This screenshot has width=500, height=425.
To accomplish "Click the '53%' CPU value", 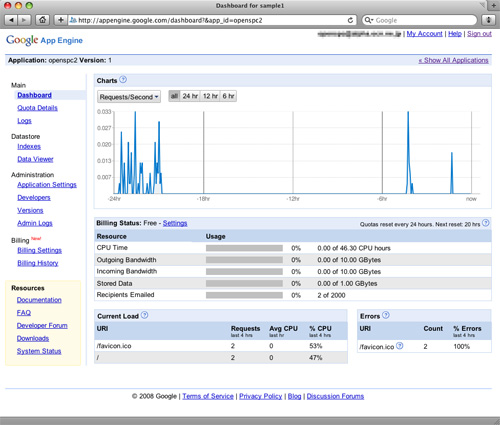I will coord(316,346).
